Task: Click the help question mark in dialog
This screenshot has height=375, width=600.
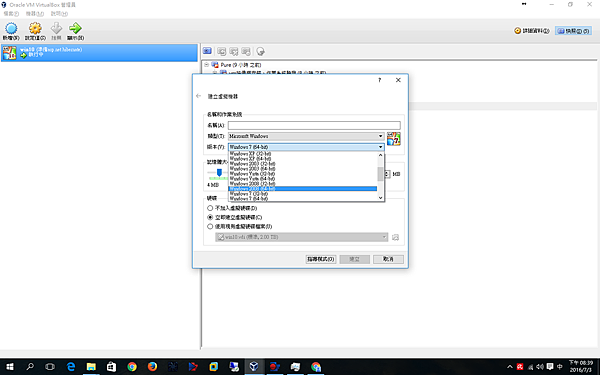Action: (380, 80)
